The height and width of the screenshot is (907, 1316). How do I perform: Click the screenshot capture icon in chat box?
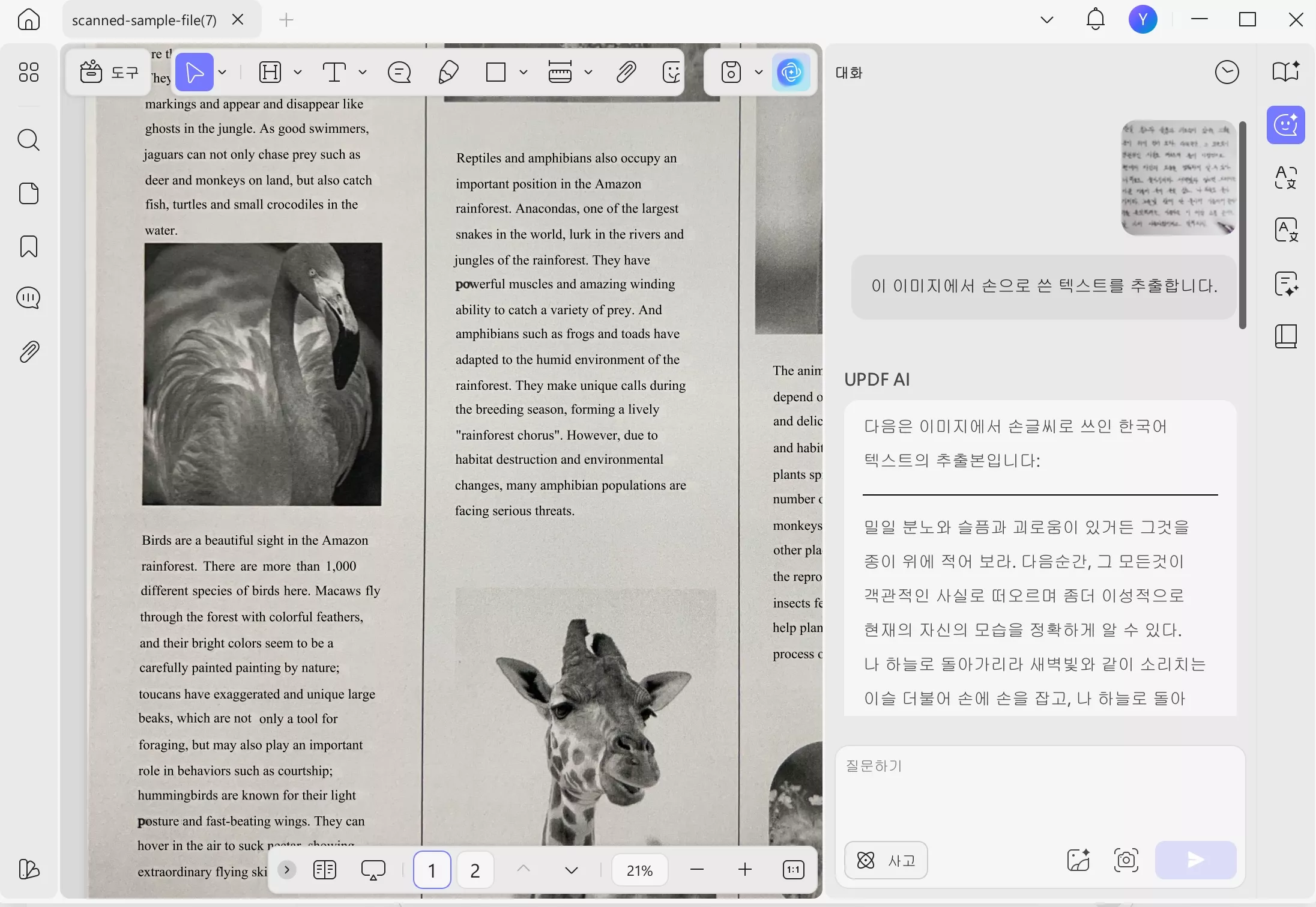tap(1126, 860)
